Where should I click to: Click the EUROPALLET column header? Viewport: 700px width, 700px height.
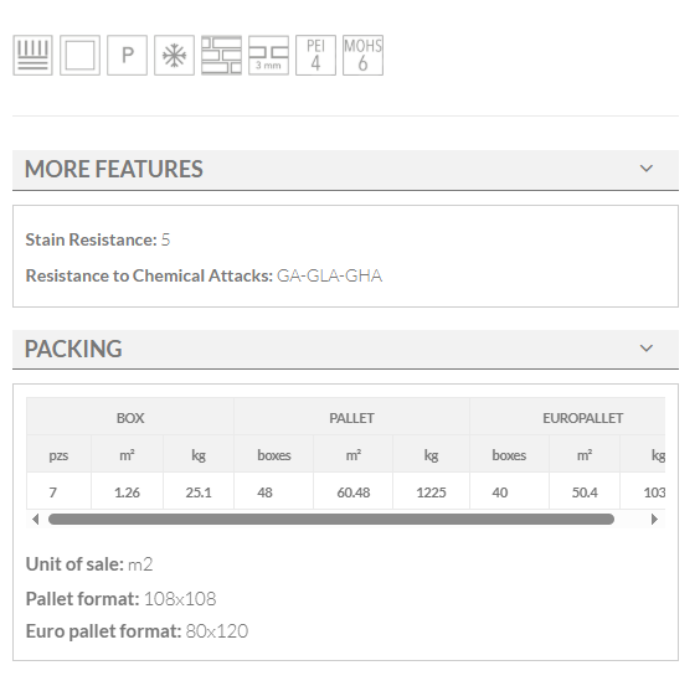[x=583, y=418]
